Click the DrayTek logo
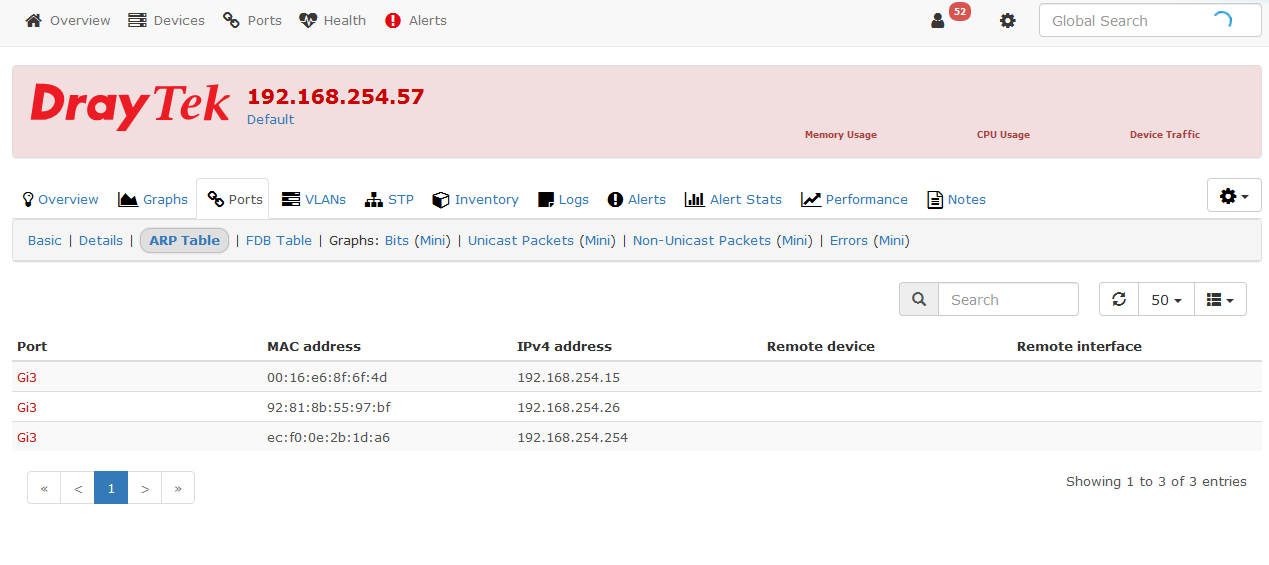The width and height of the screenshot is (1269, 565). point(130,106)
